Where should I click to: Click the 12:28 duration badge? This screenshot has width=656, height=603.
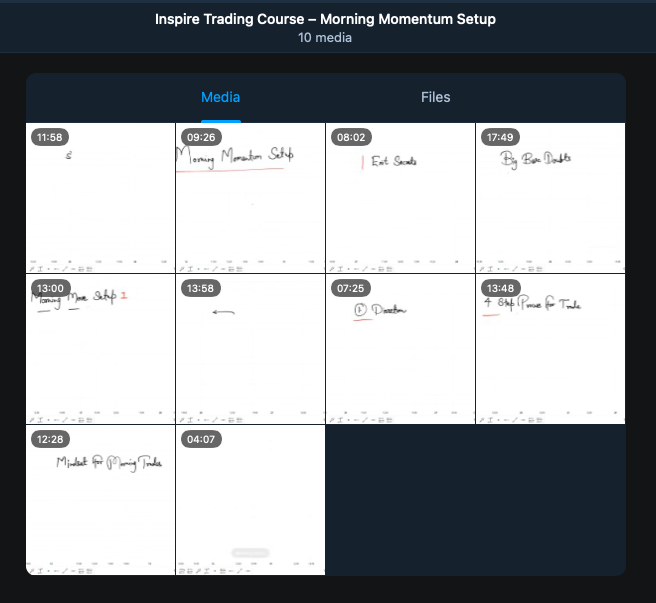(48, 439)
